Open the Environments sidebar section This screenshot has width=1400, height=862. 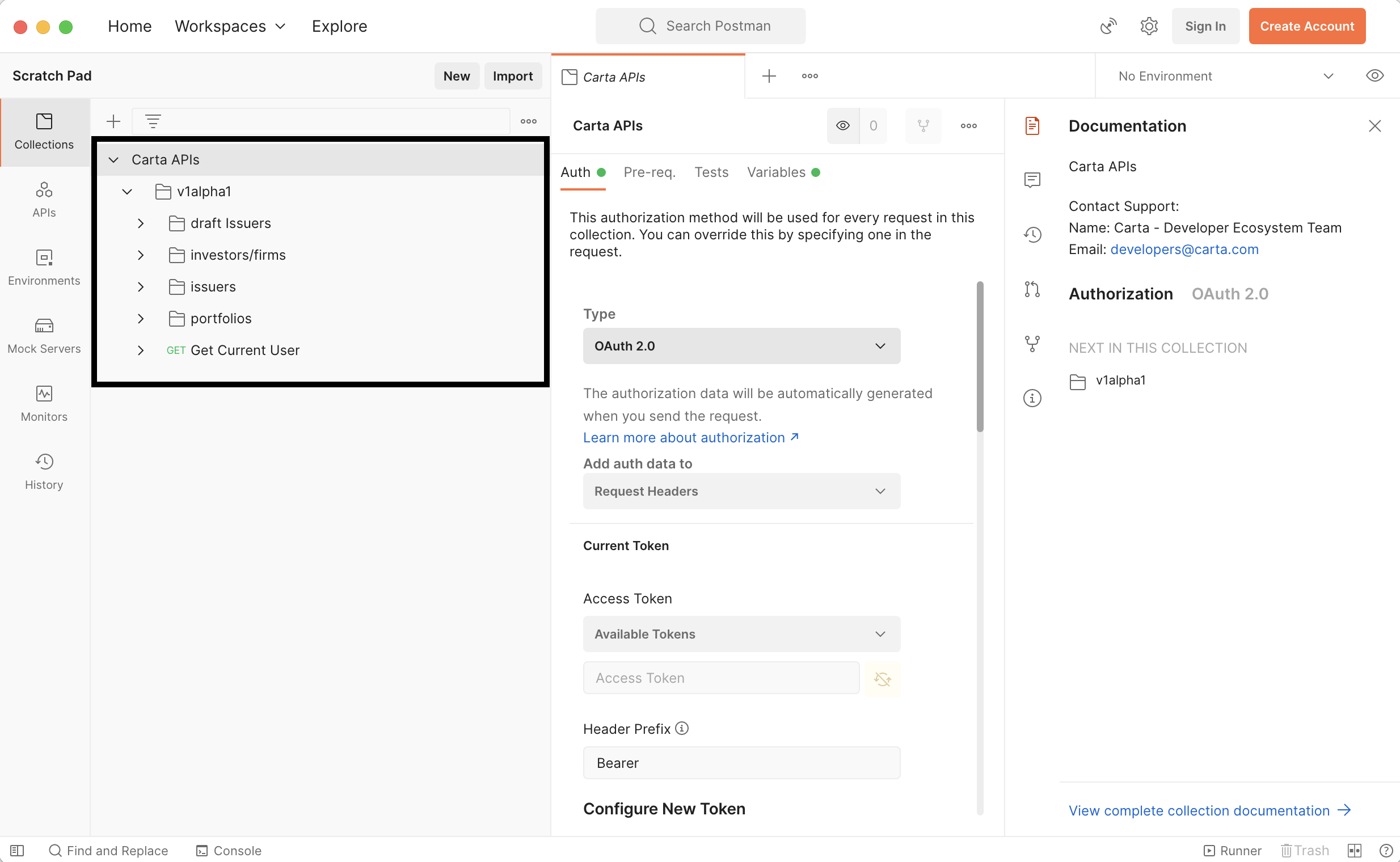pos(44,267)
